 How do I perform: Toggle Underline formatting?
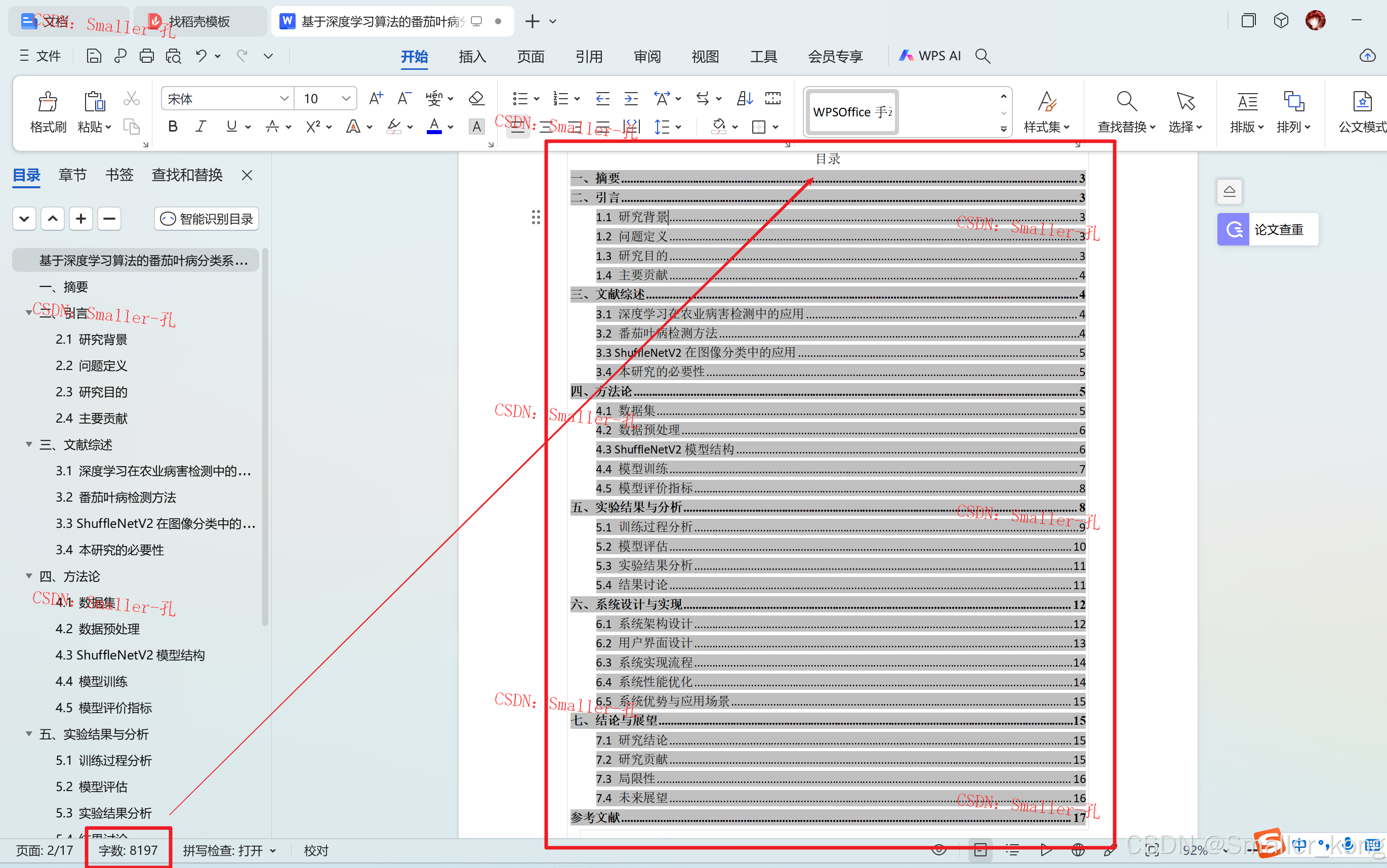tap(231, 127)
